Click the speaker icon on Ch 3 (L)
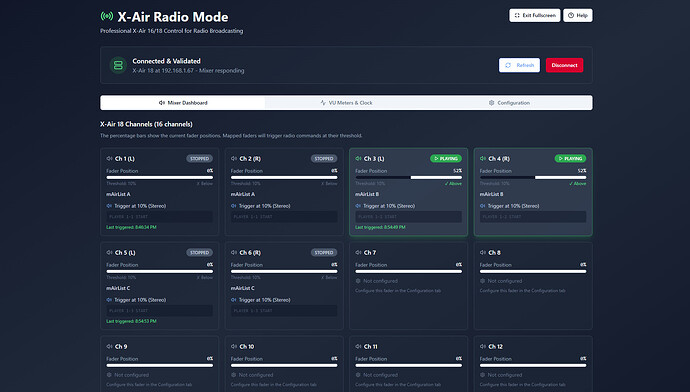 click(358, 158)
